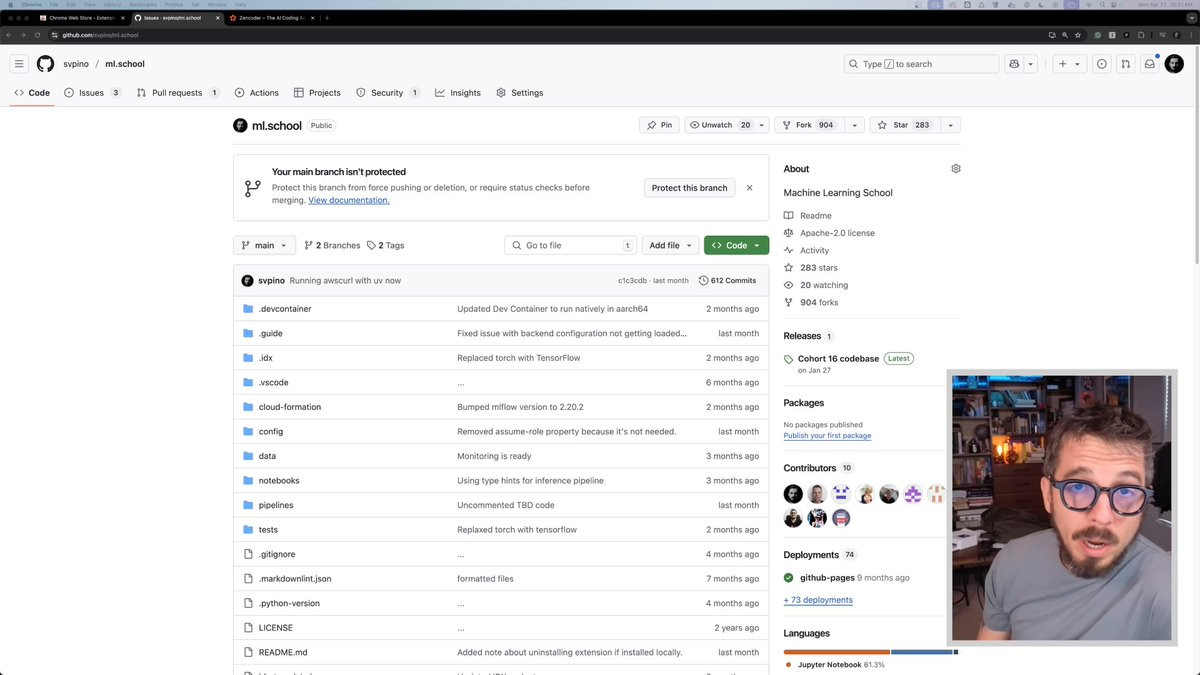1200x675 pixels.
Task: Open the GitHub hamburger navigation menu
Action: coord(19,64)
